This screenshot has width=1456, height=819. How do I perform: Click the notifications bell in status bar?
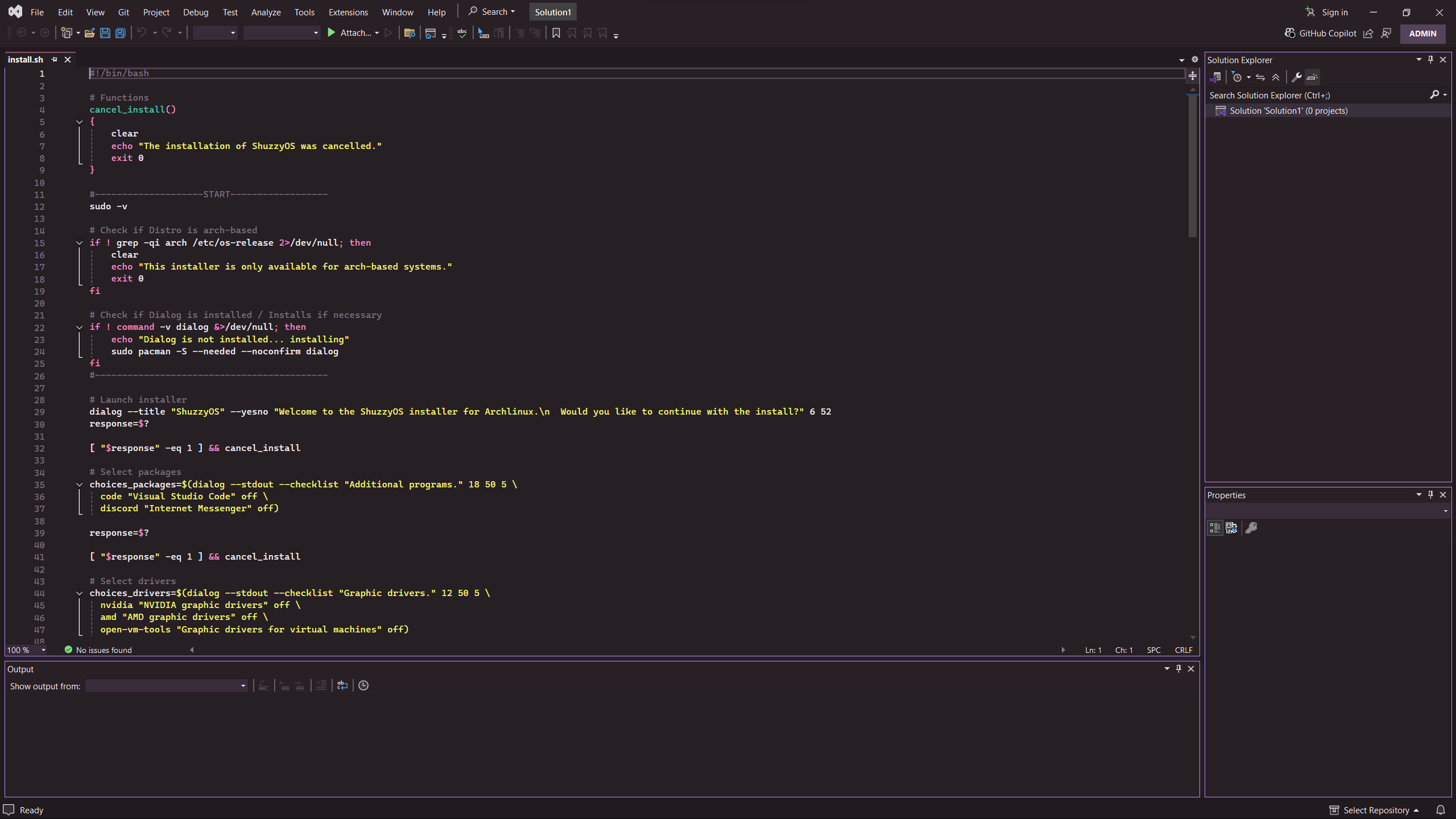click(1441, 810)
